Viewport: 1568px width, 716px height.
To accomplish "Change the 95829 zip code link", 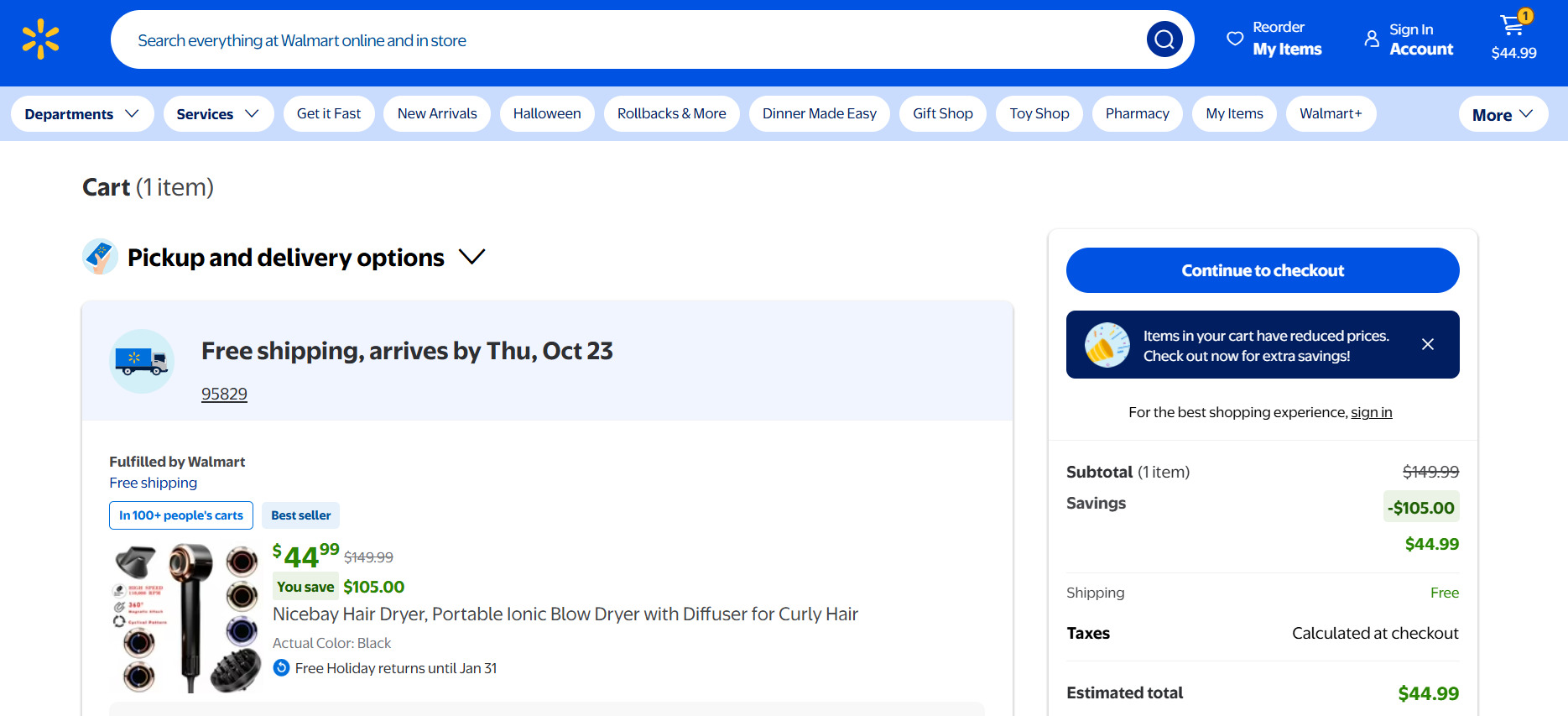I will 224,394.
